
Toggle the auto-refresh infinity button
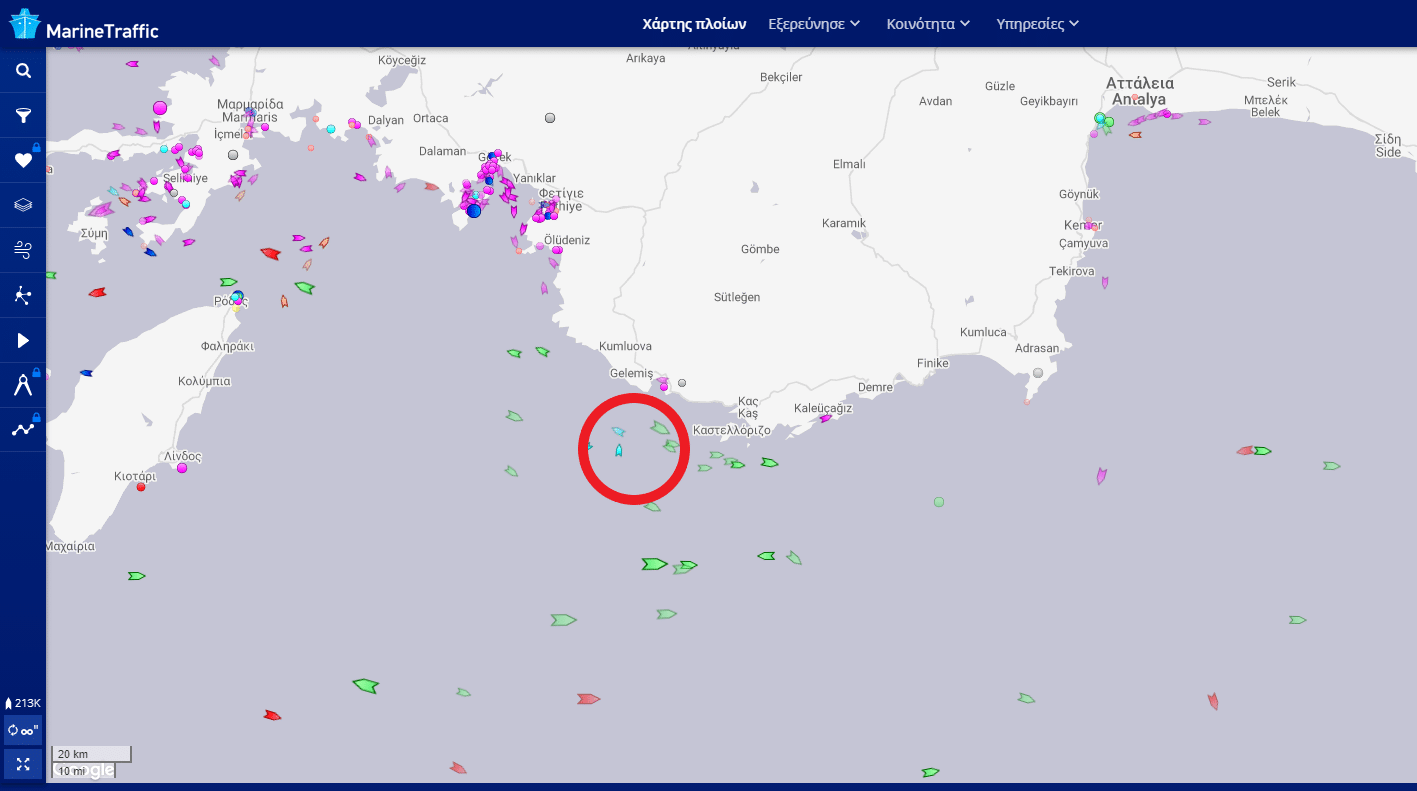click(23, 730)
